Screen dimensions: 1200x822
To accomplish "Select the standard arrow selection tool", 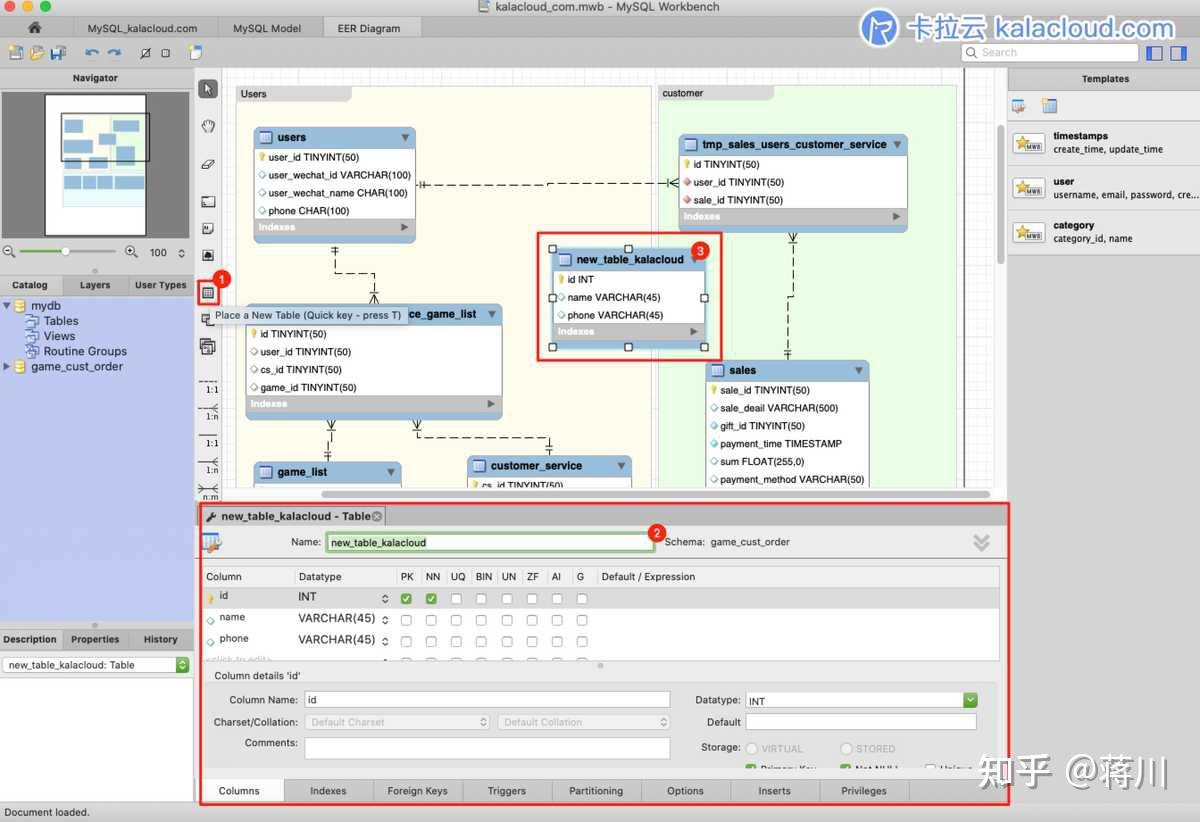I will pos(208,89).
